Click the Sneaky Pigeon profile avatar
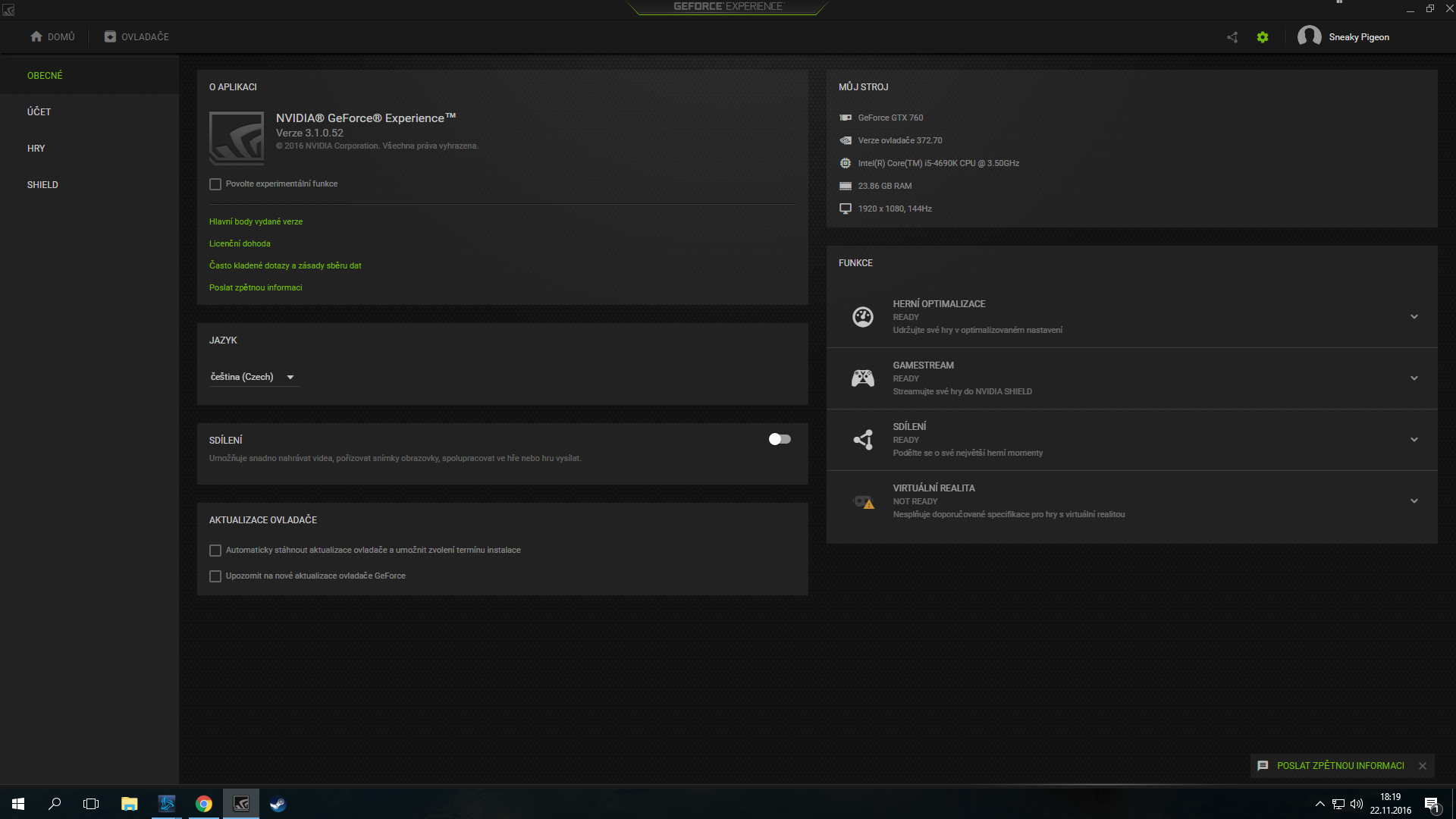 [1309, 36]
